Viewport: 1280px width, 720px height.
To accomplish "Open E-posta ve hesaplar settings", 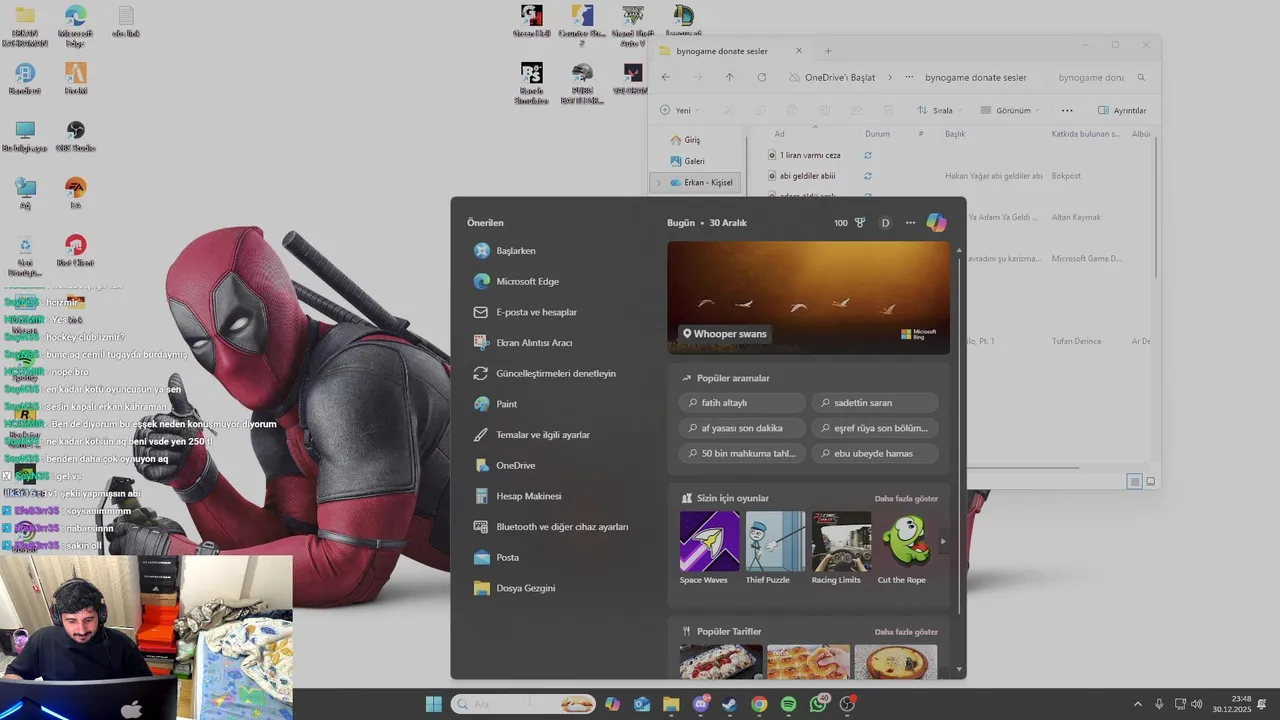I will tap(525, 312).
